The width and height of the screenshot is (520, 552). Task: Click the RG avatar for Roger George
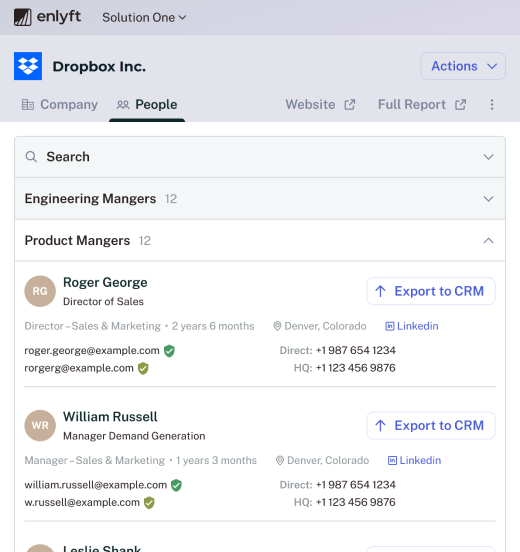pyautogui.click(x=40, y=291)
